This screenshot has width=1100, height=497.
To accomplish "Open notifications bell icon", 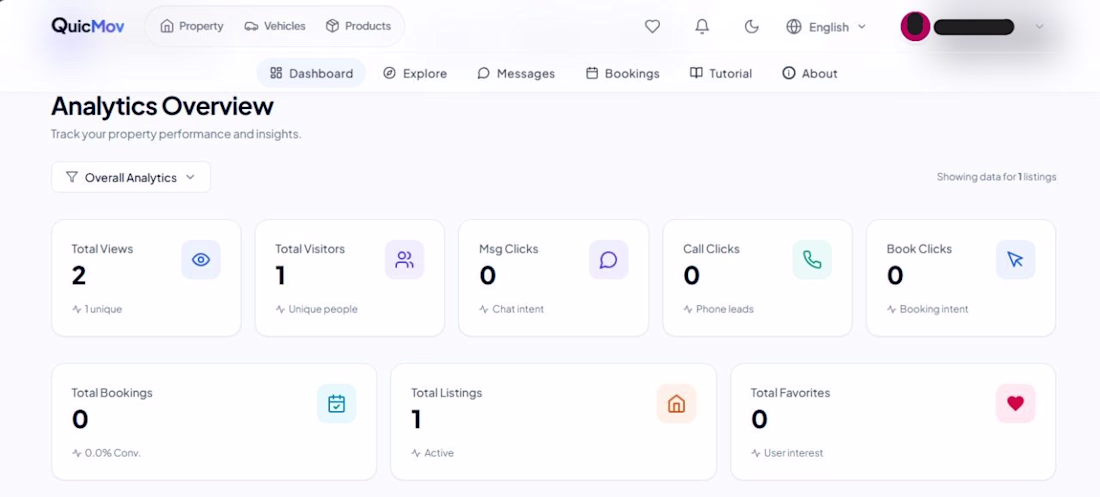I will 702,27.
